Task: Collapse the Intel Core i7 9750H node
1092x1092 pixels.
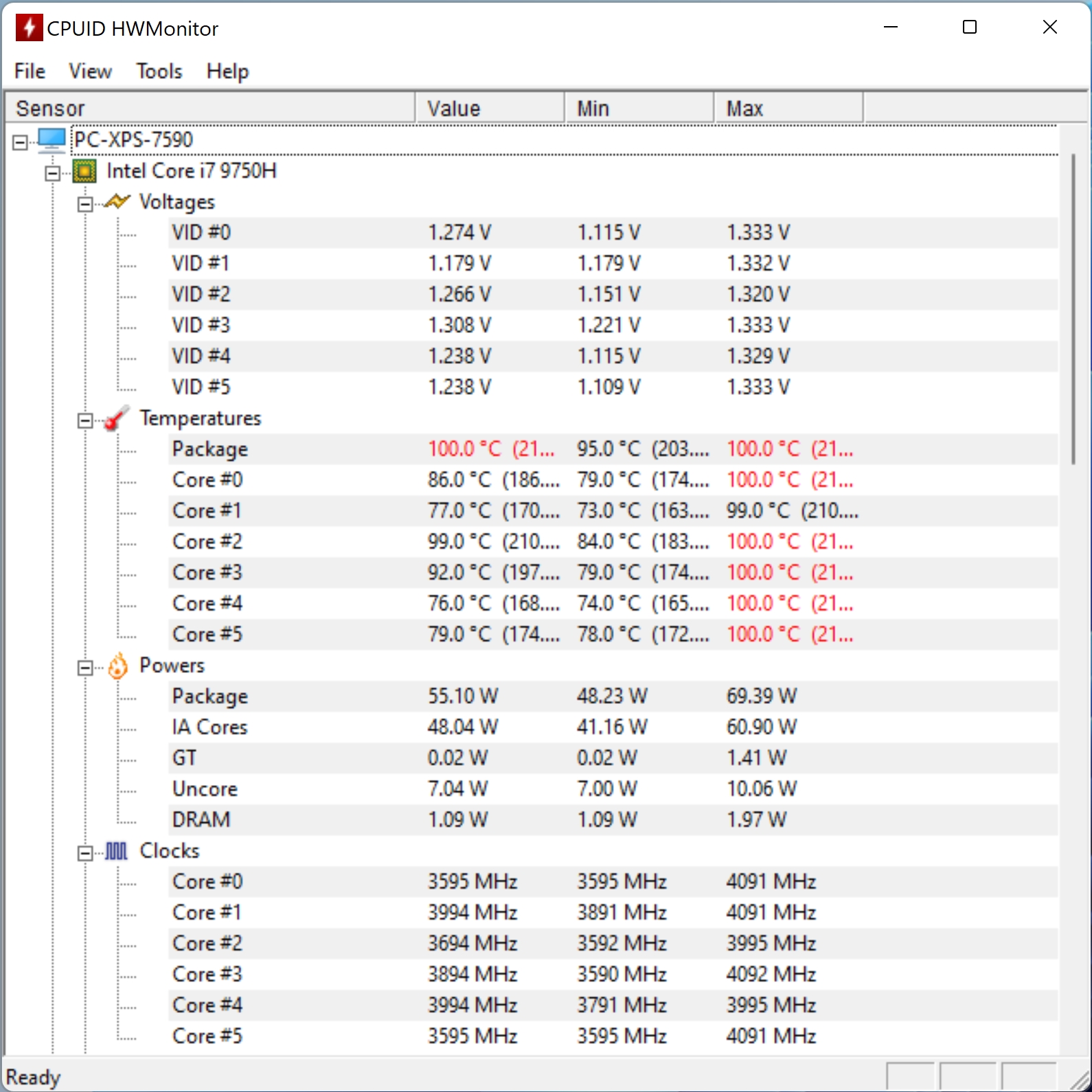Action: click(x=53, y=174)
